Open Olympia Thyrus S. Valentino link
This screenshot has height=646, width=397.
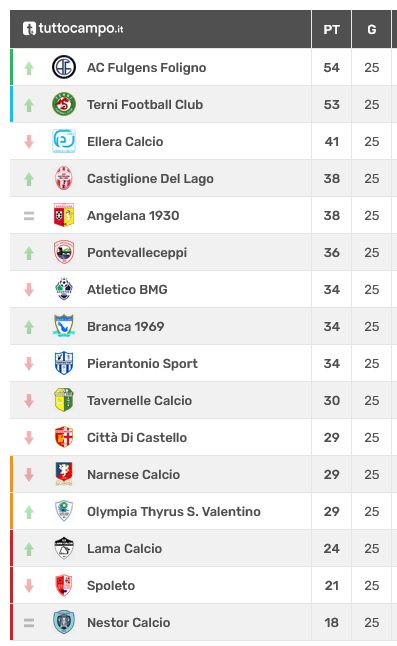[174, 511]
